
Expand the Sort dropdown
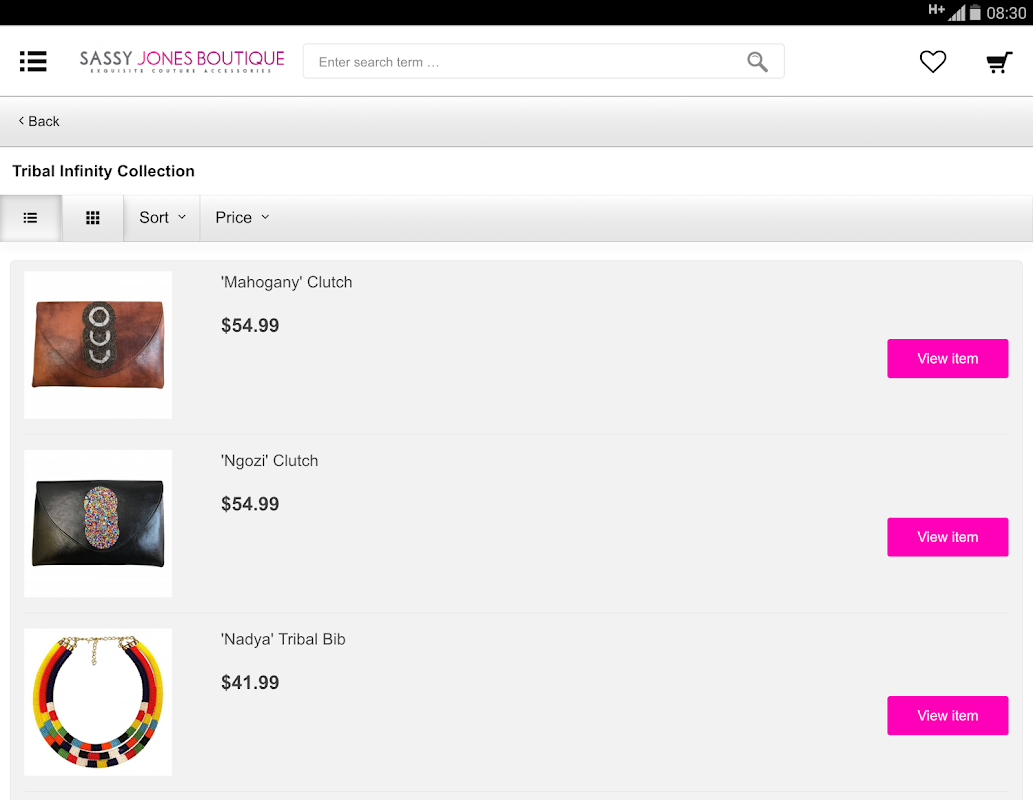(x=162, y=217)
